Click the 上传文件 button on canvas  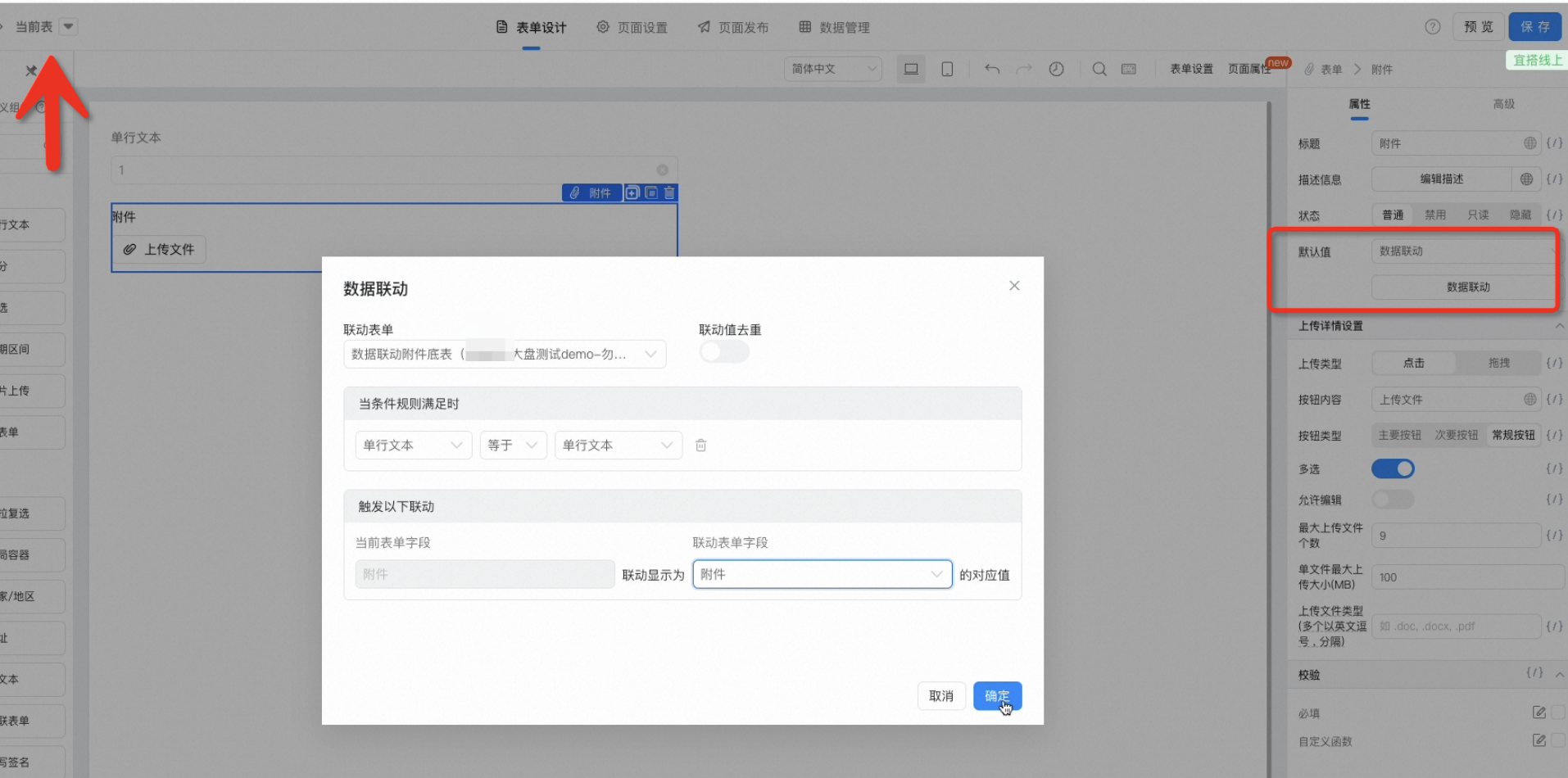tap(159, 249)
